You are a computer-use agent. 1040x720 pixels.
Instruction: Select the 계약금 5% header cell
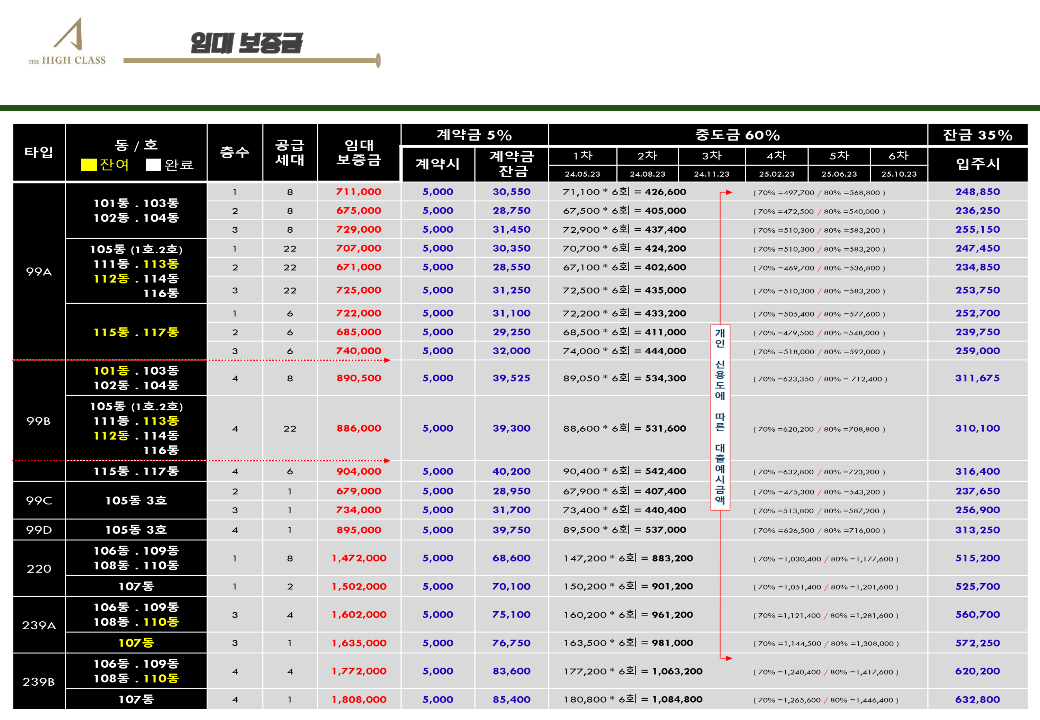(x=474, y=135)
